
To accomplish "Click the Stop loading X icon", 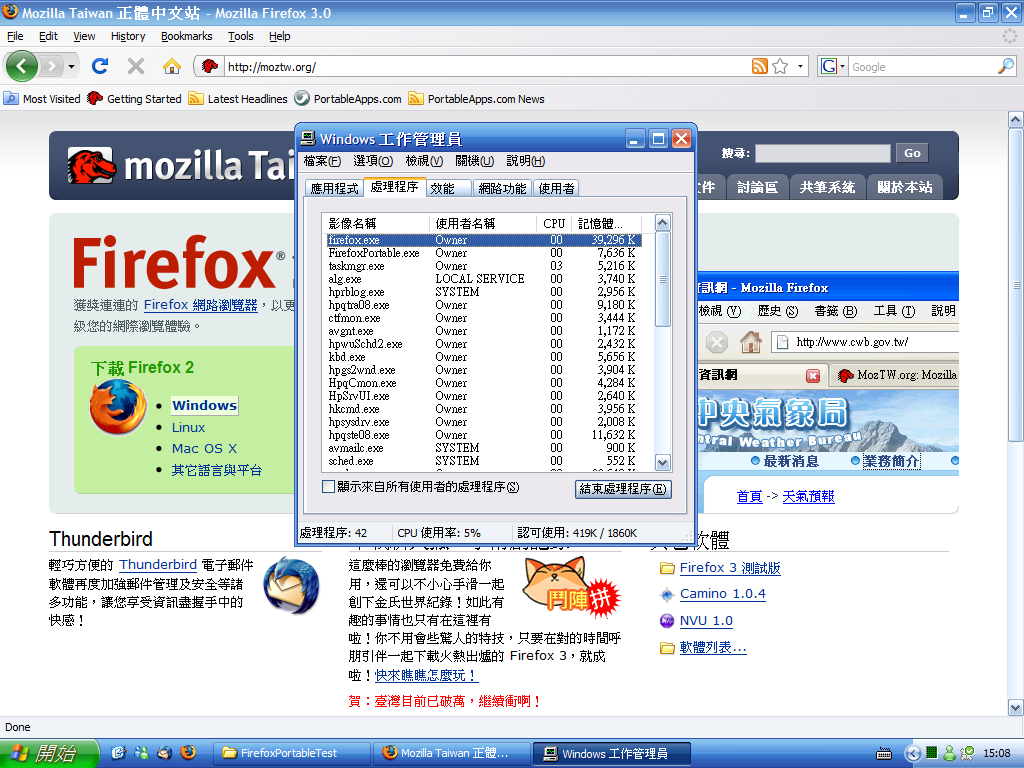I will pyautogui.click(x=136, y=66).
